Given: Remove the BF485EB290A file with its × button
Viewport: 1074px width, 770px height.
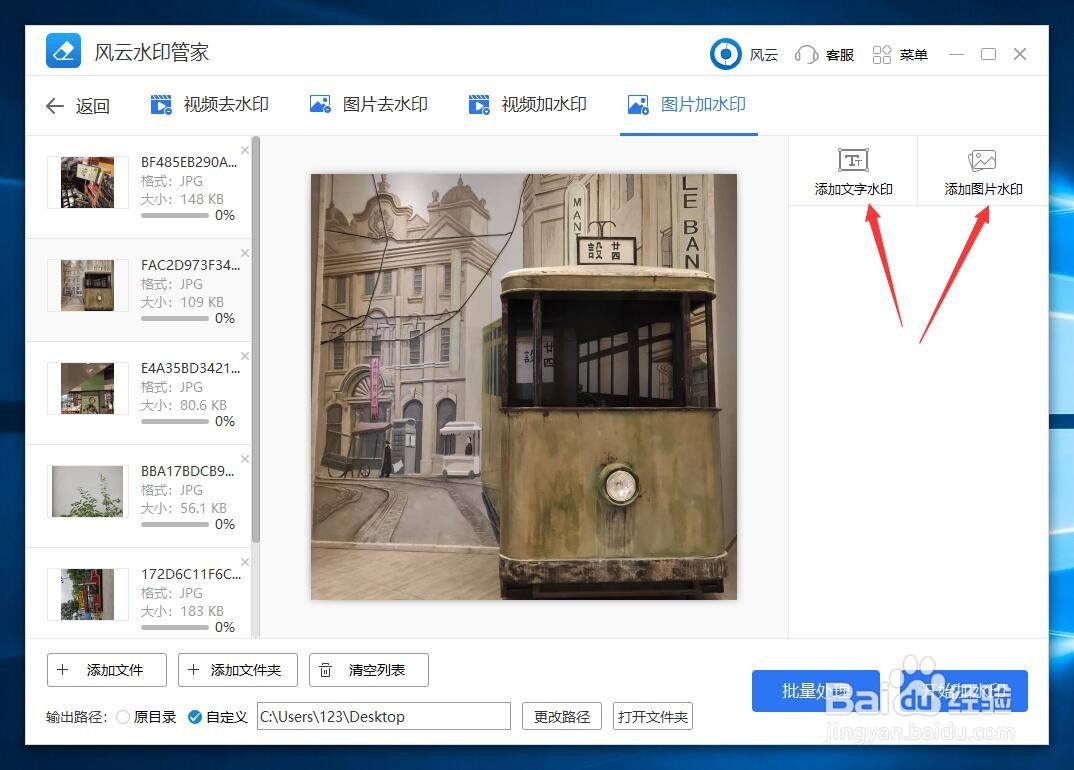Looking at the screenshot, I should (x=244, y=149).
